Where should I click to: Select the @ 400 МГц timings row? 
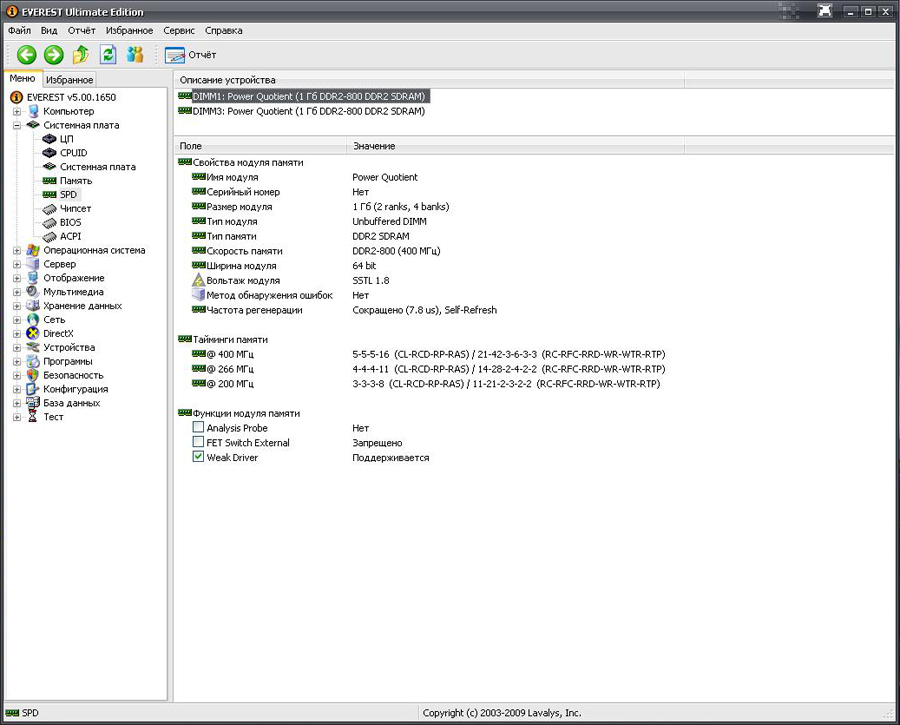click(x=428, y=354)
